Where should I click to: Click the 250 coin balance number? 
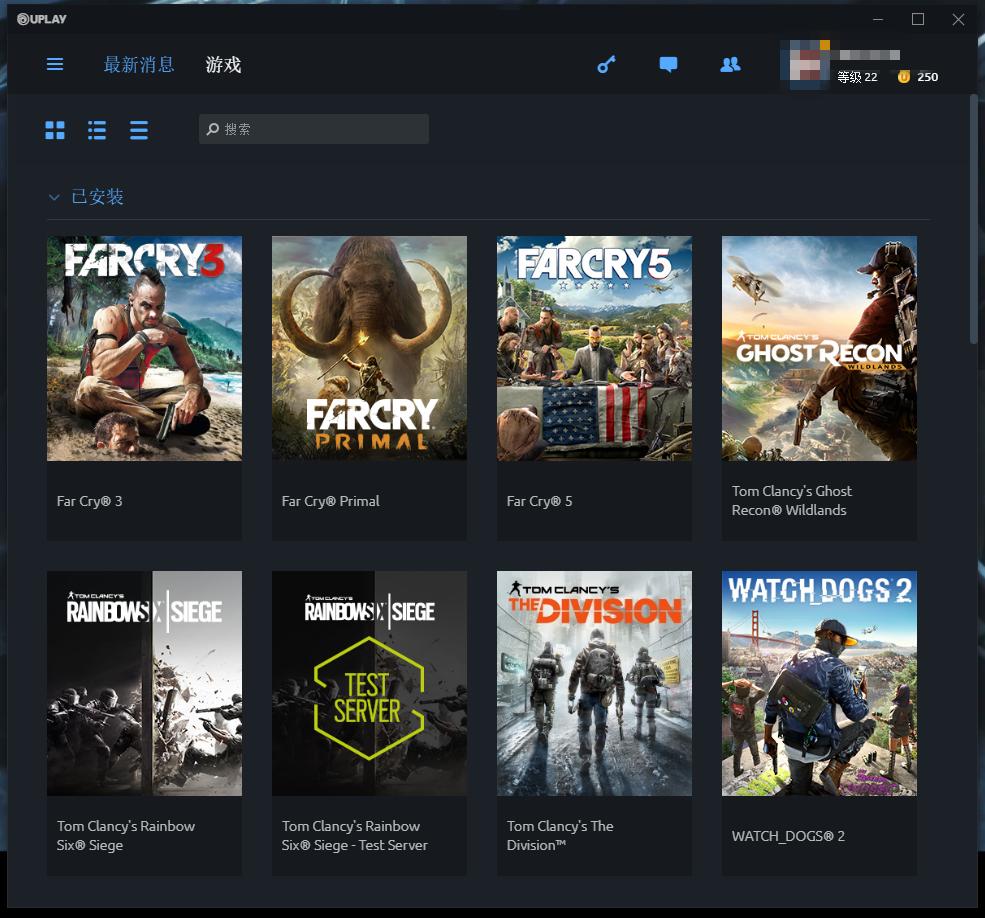[927, 77]
